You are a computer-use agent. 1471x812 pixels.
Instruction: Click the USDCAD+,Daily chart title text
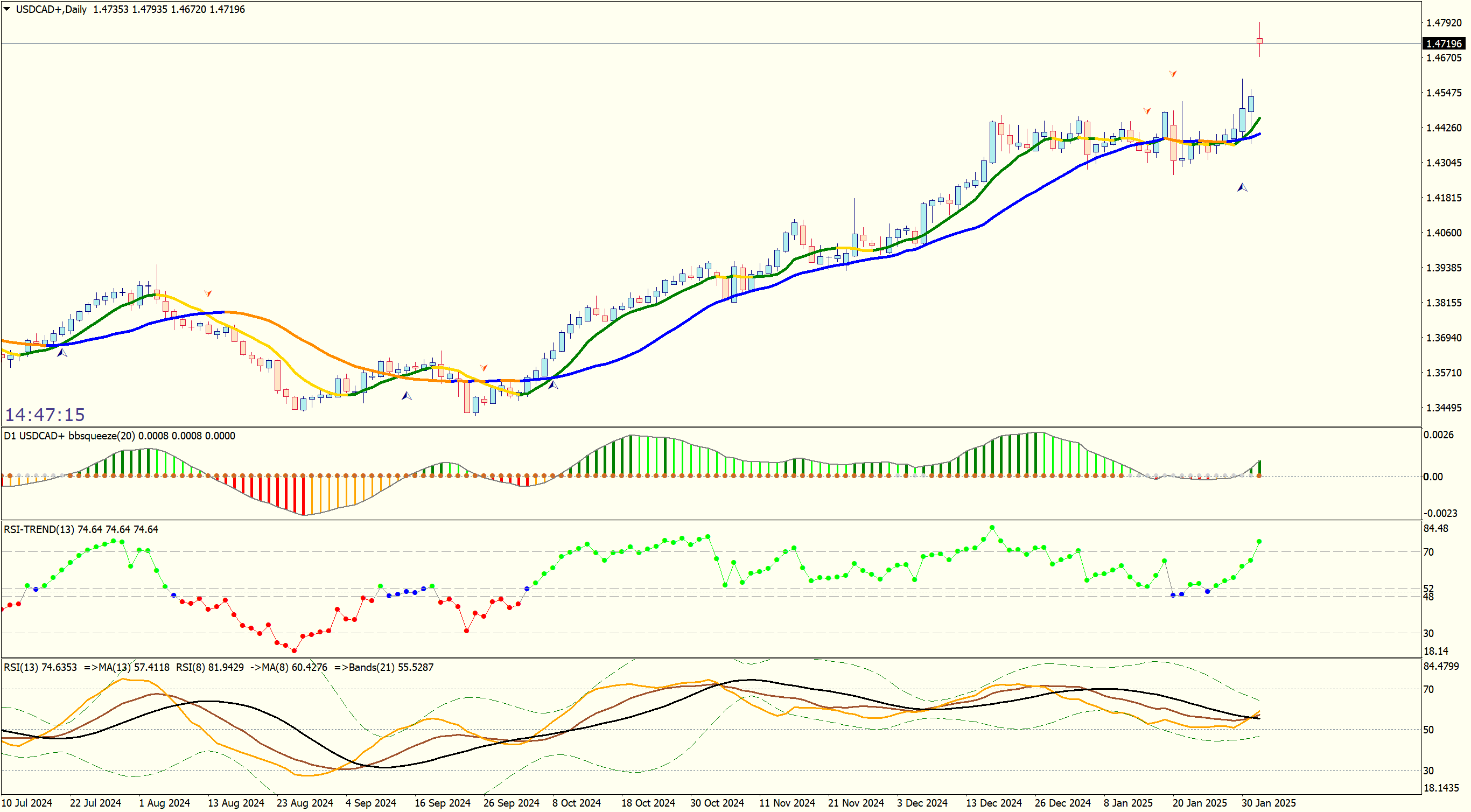(51, 9)
